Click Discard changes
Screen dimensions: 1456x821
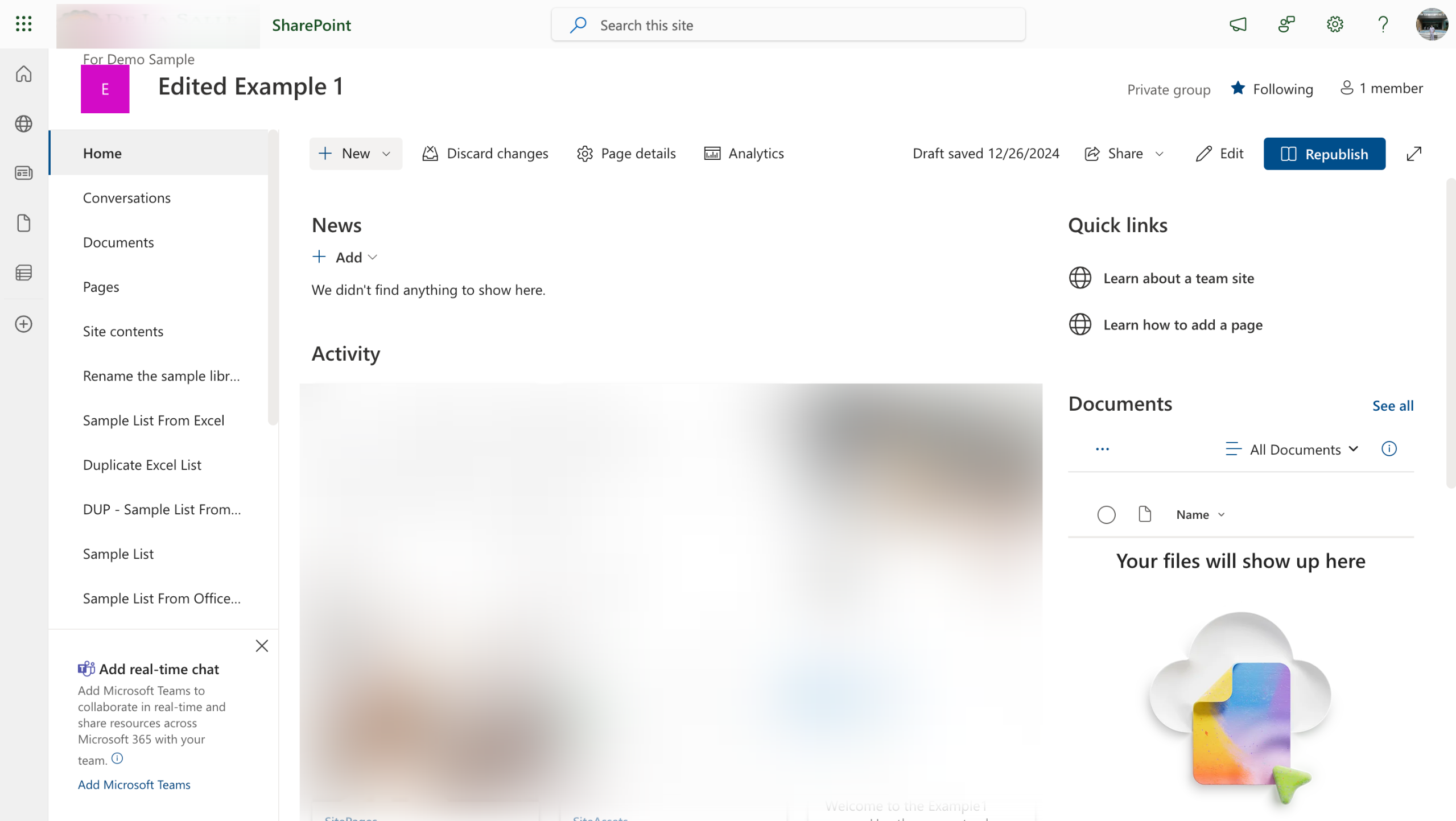(485, 154)
